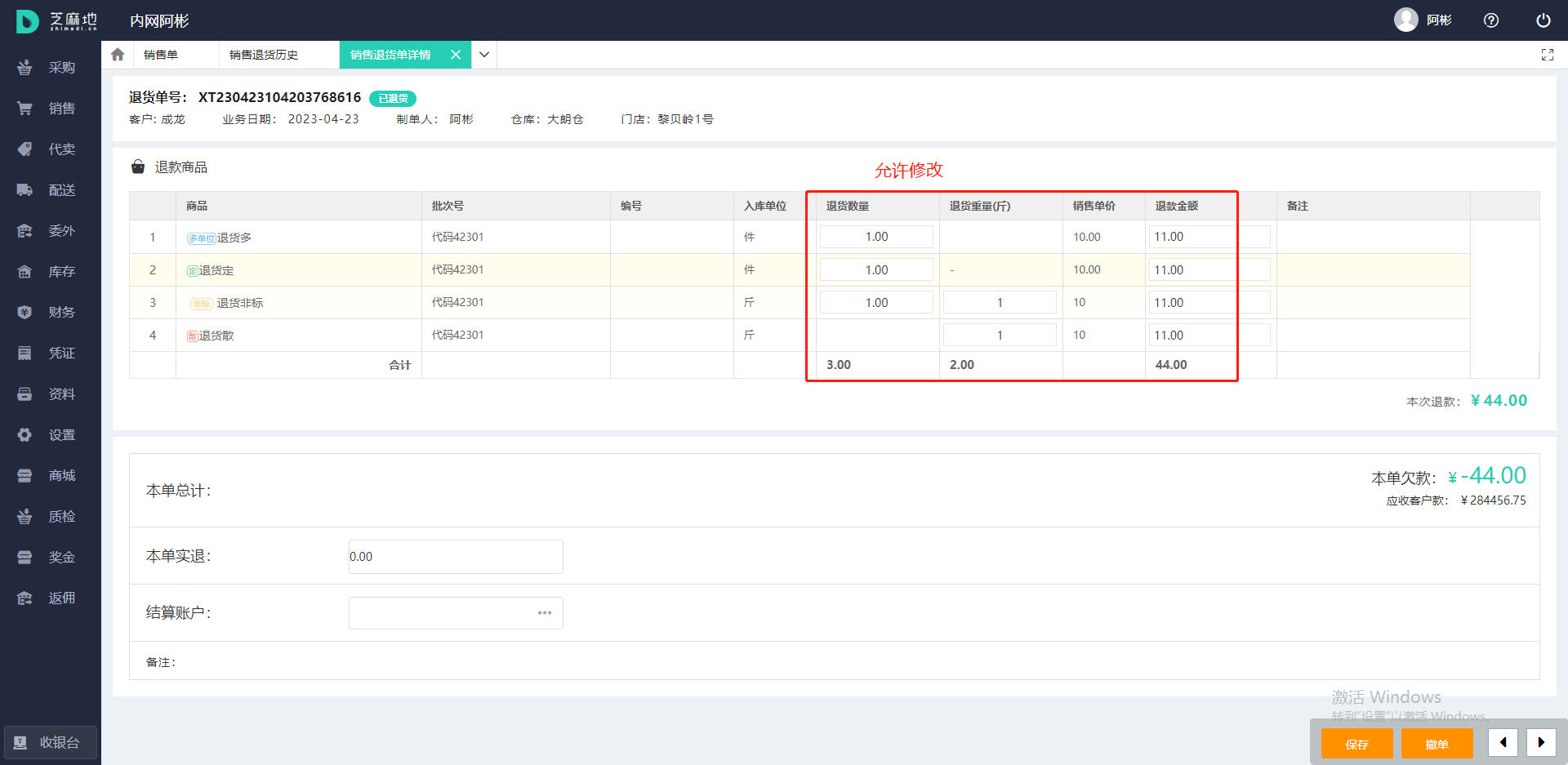Open the 销售 sidebar menu
Image resolution: width=1568 pixels, height=765 pixels.
pos(49,109)
